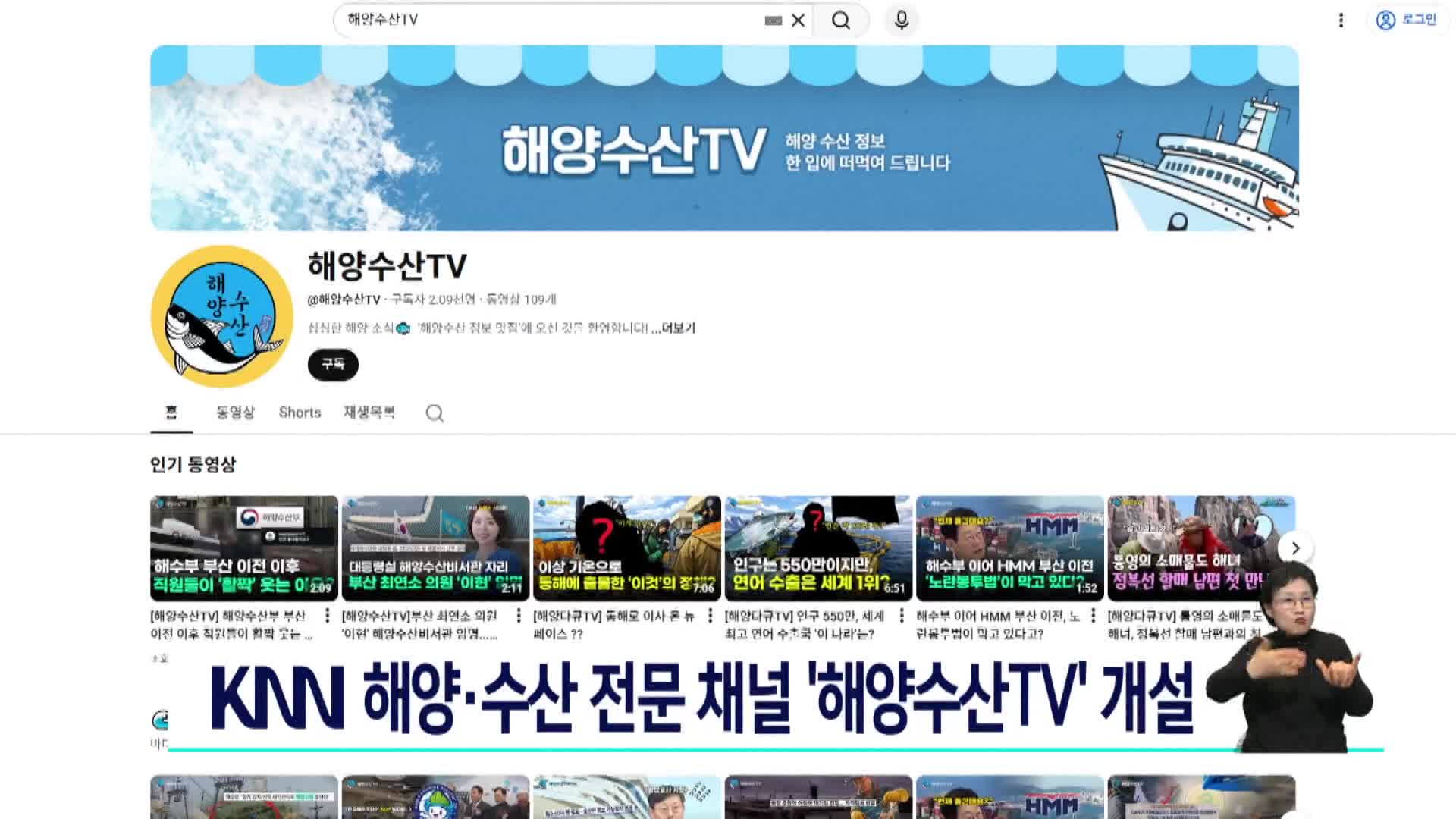Click the voice search microphone icon

(902, 20)
